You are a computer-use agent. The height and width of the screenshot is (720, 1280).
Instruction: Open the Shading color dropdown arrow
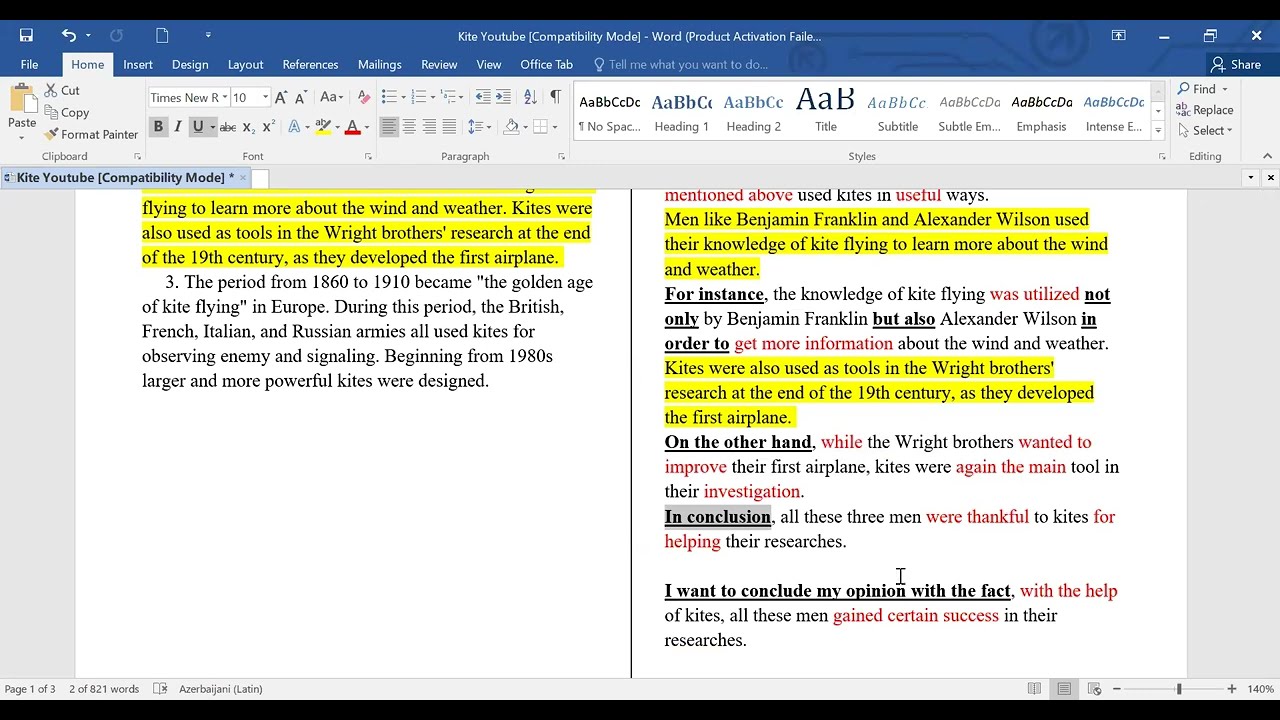click(x=525, y=127)
